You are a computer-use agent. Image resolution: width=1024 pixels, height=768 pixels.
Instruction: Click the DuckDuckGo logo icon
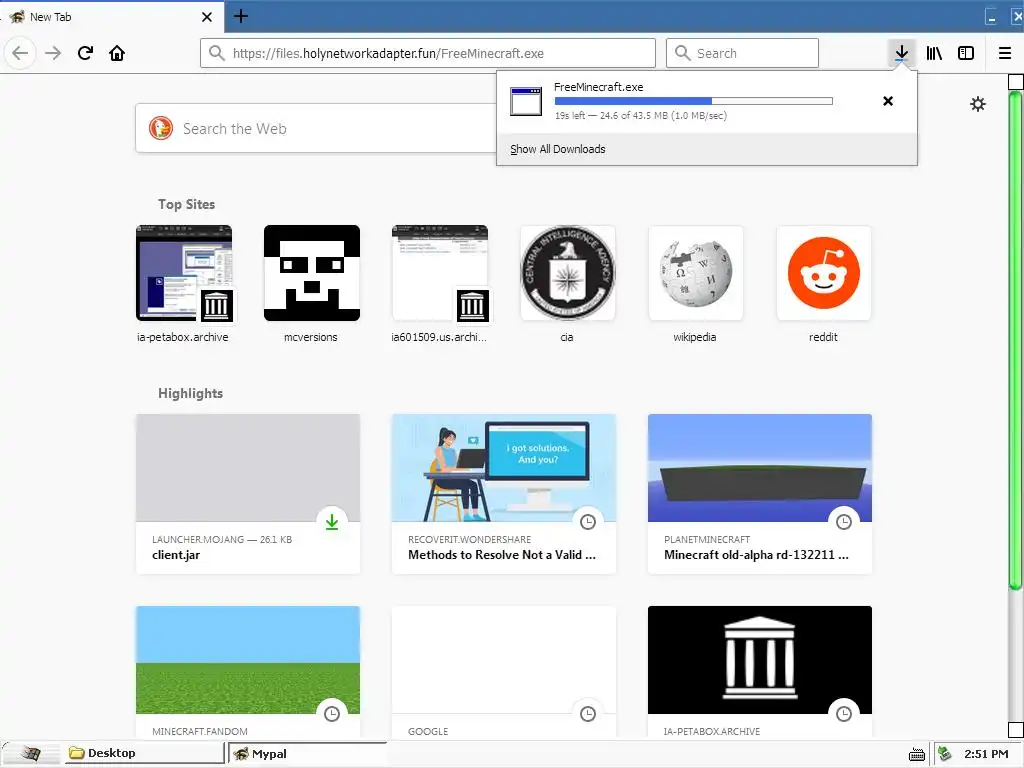(160, 128)
